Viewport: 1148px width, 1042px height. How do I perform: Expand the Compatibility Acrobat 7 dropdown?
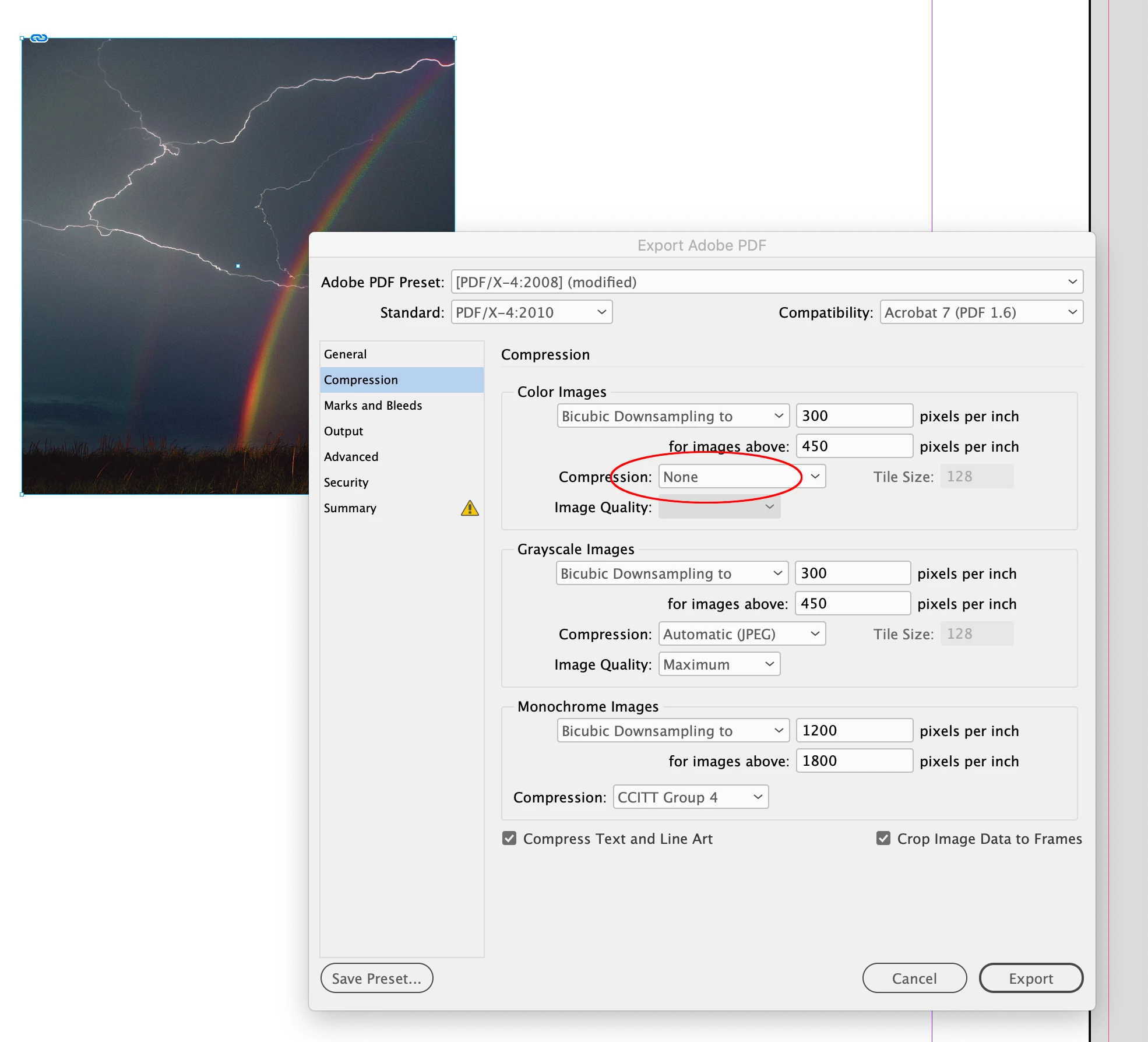point(981,312)
